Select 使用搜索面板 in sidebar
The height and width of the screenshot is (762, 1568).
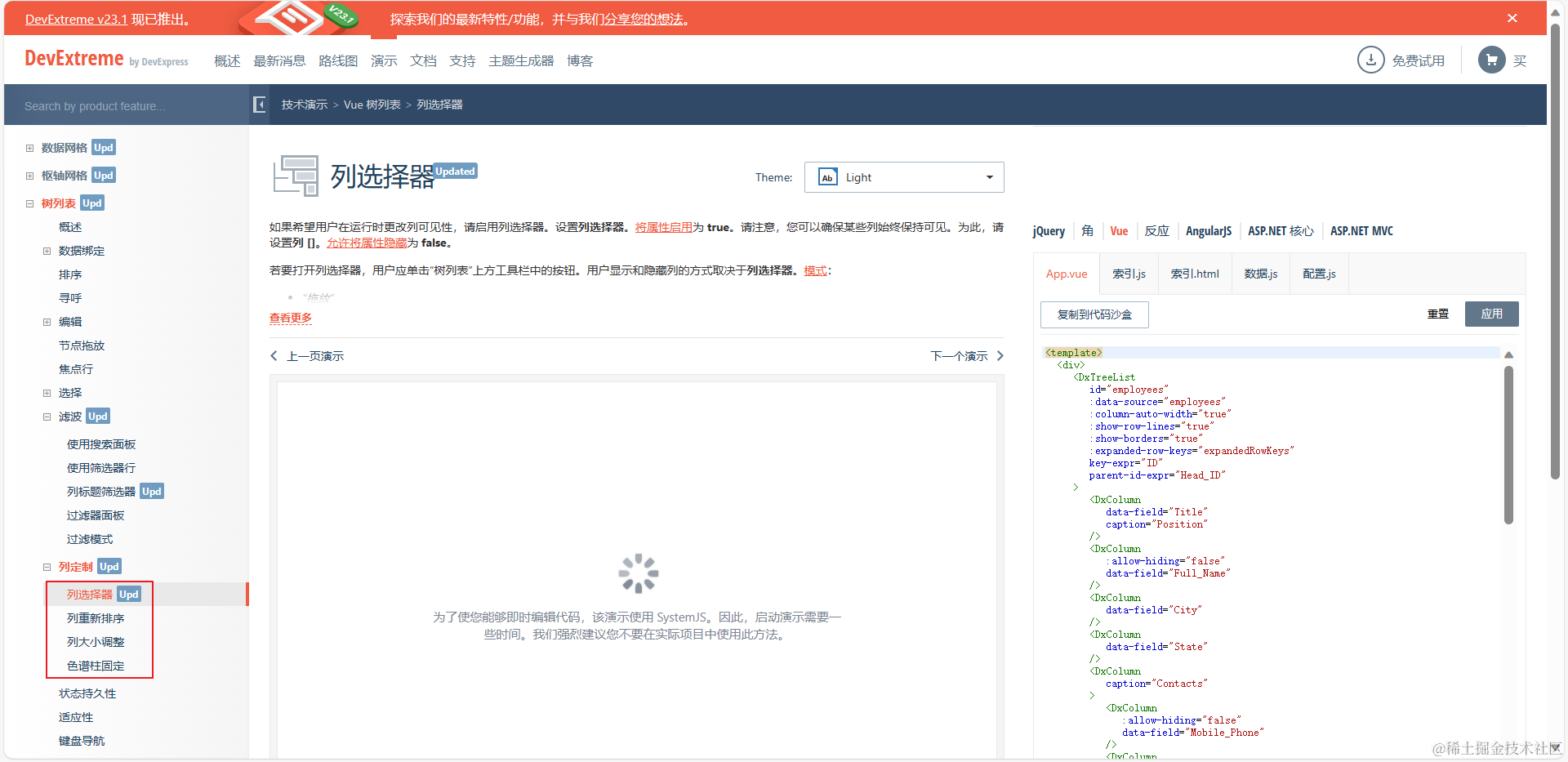(x=101, y=444)
